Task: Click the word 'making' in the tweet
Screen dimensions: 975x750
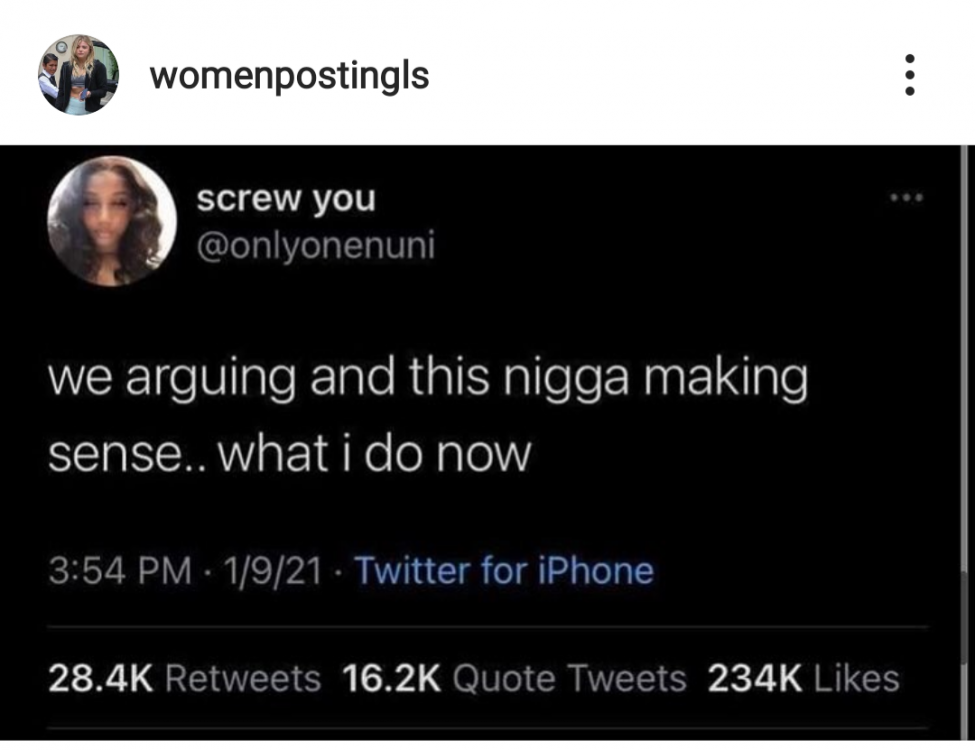Action: pyautogui.click(x=726, y=379)
